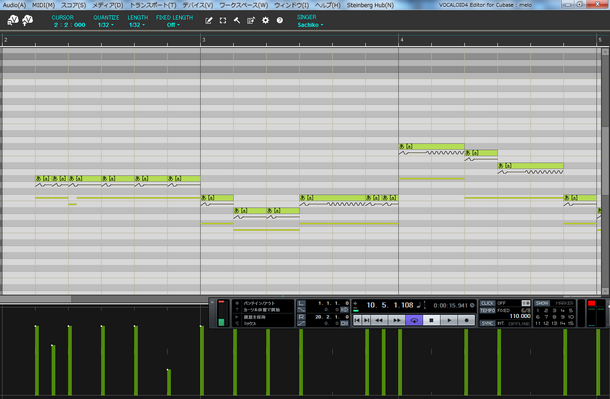Image resolution: width=610 pixels, height=399 pixels.
Task: Click the punch-in icon below L
Action: pos(301,310)
